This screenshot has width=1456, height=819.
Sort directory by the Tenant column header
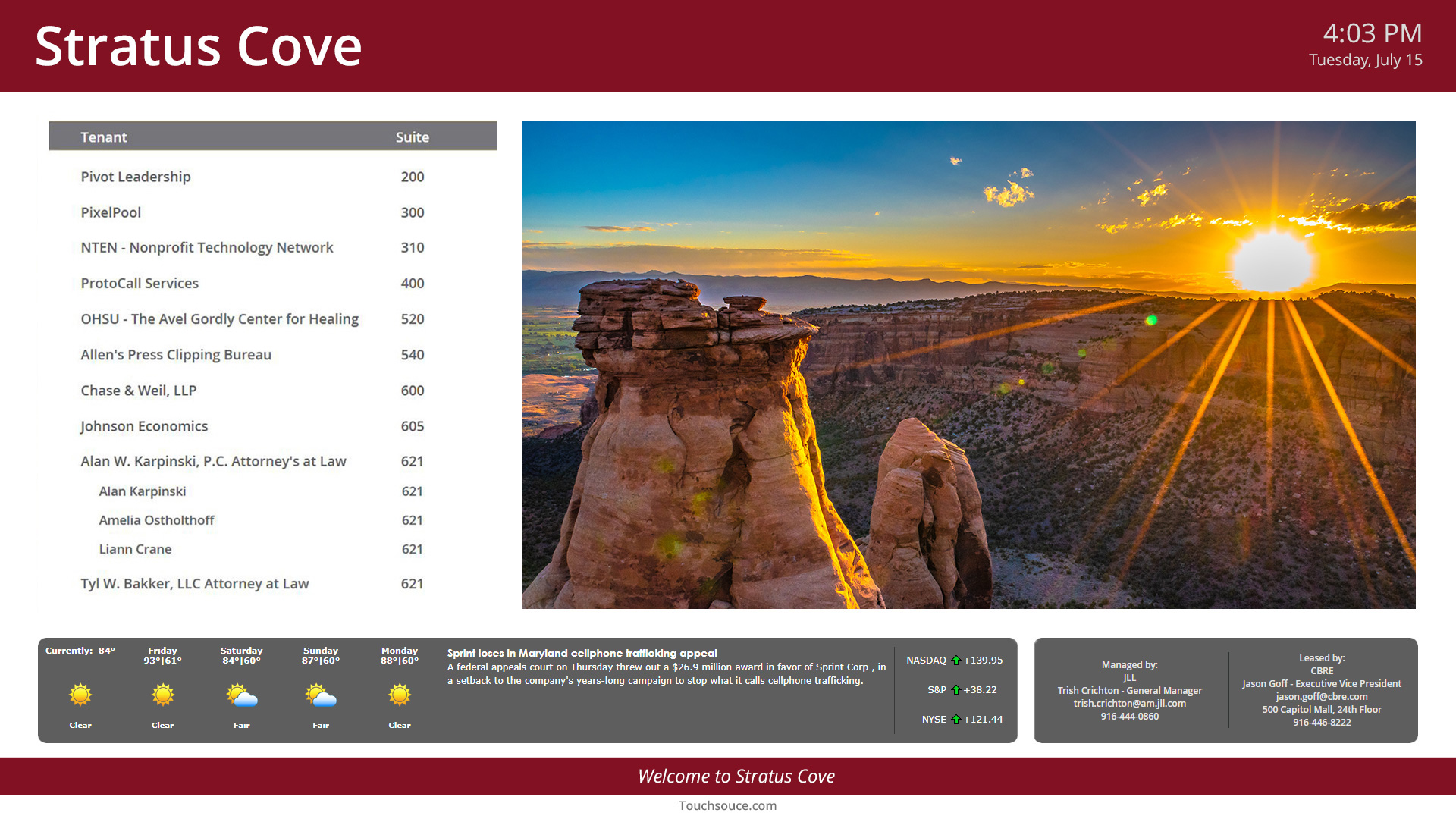coord(104,136)
